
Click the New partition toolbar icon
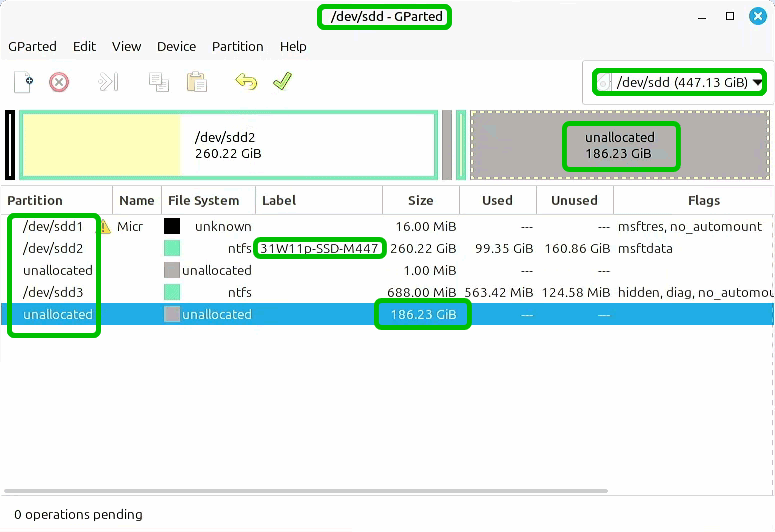(x=23, y=82)
